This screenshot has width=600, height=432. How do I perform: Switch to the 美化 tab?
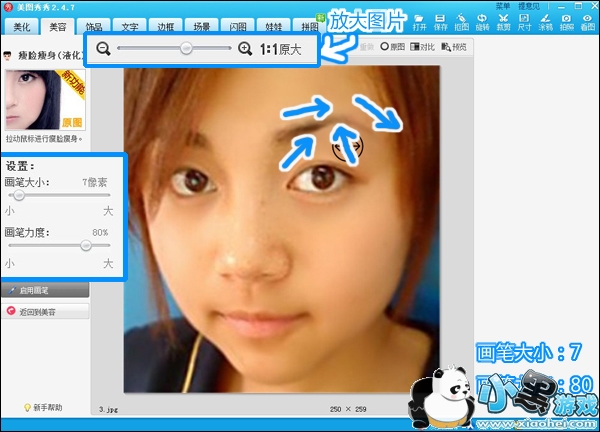click(22, 26)
